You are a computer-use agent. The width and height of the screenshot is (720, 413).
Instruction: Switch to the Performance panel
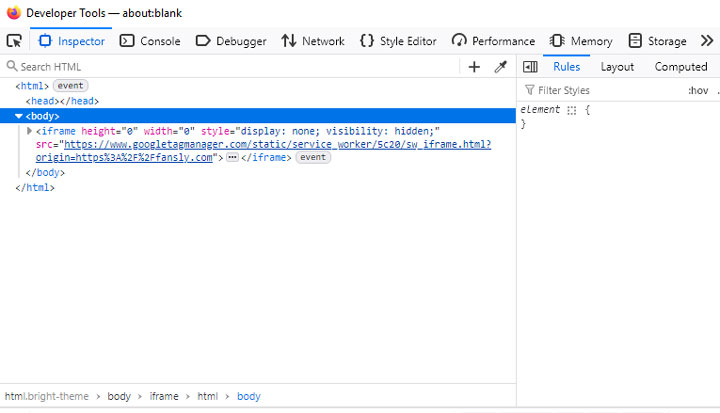click(493, 41)
